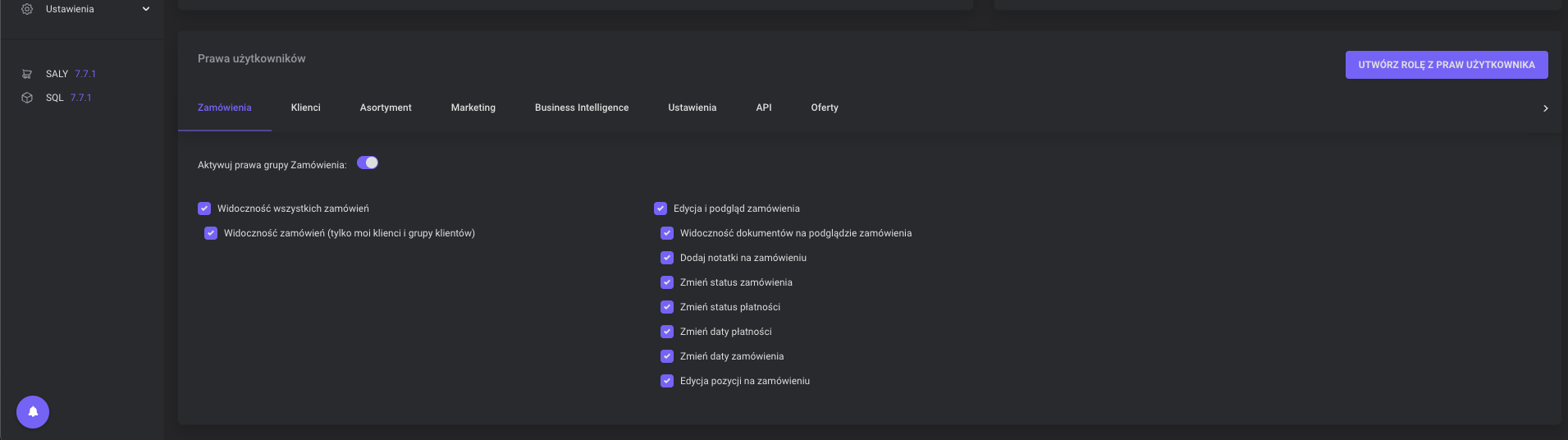Open the Business Intelligence tab
The height and width of the screenshot is (440, 1568).
(581, 108)
